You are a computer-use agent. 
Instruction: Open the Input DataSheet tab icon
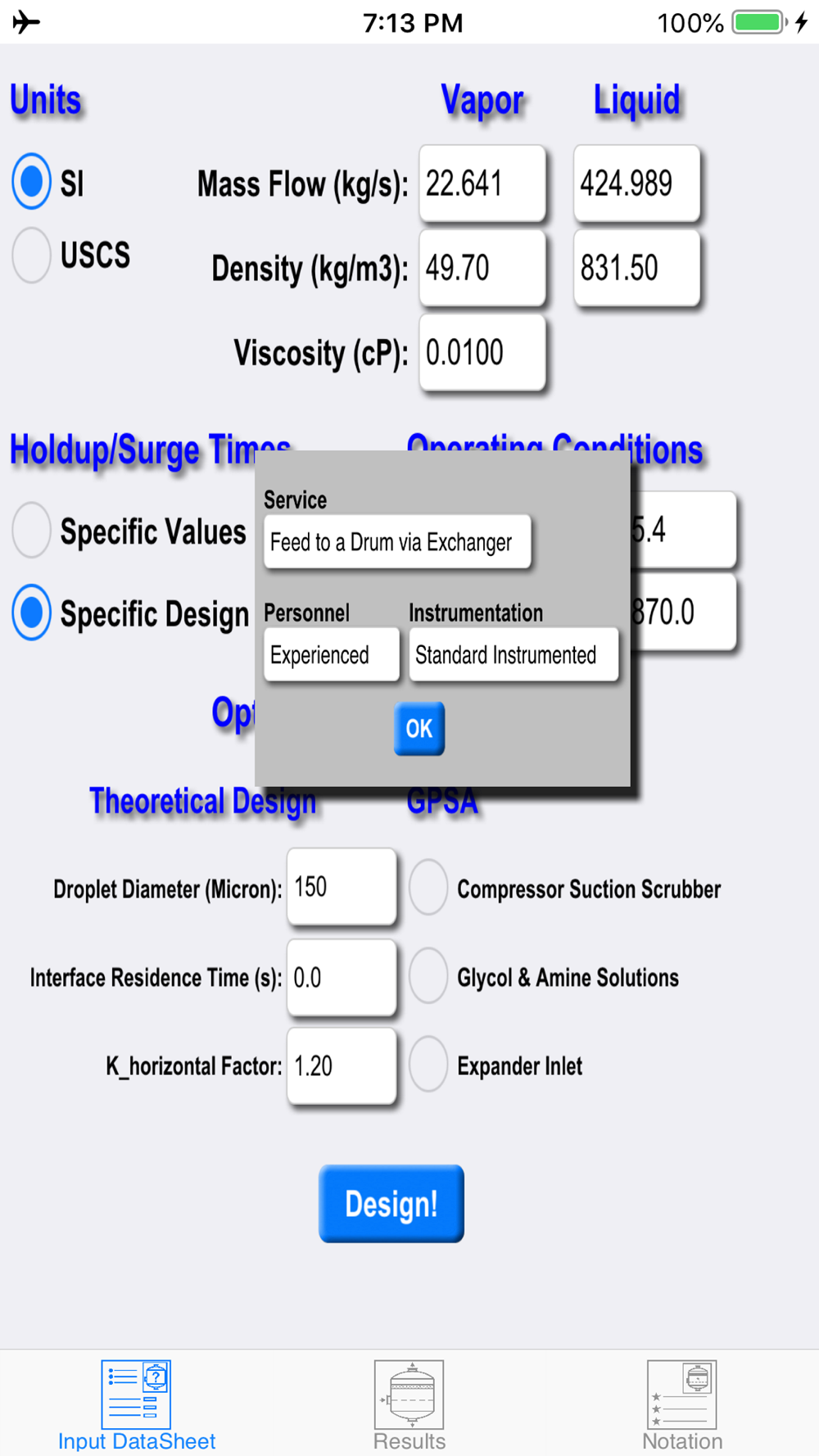coord(136,1395)
